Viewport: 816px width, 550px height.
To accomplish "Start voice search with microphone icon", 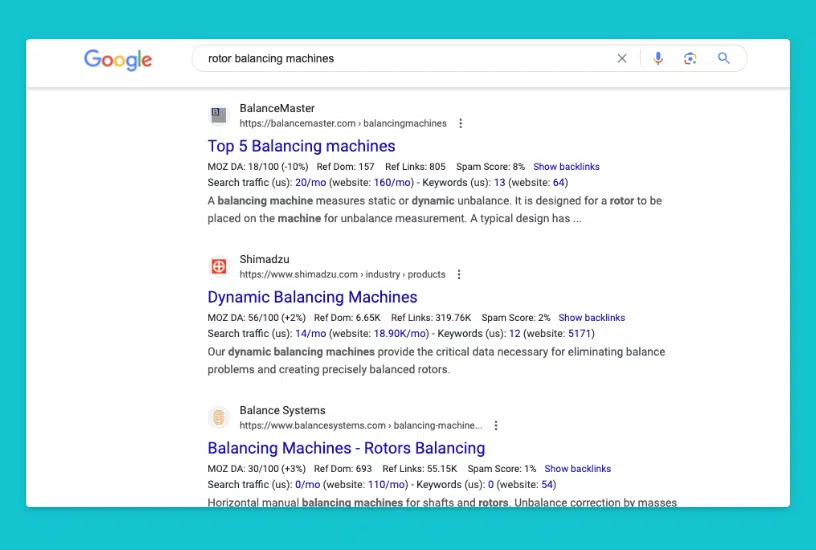I will coord(658,58).
